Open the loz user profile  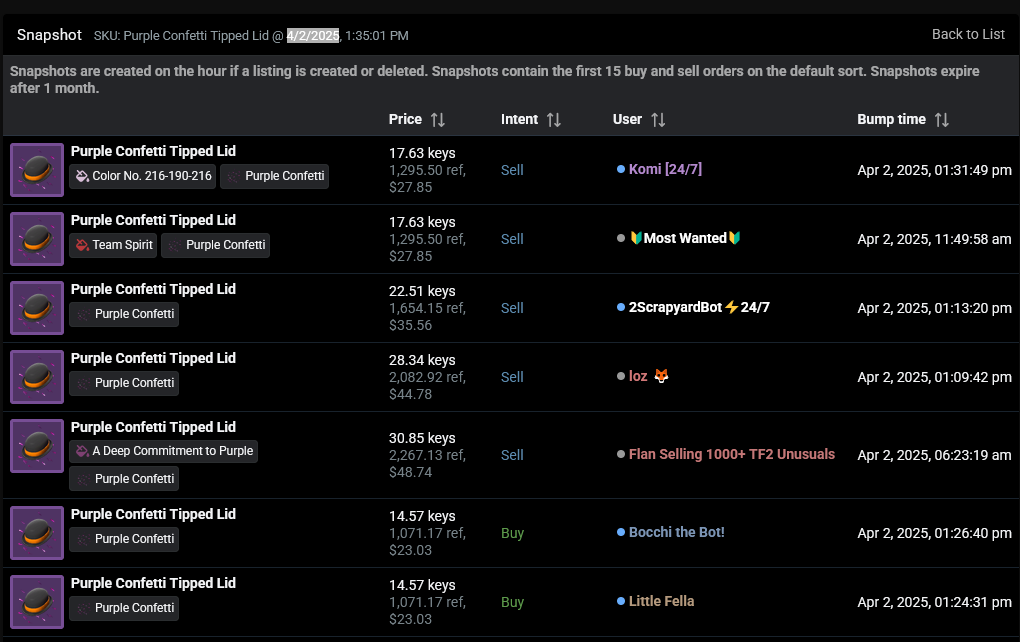point(638,377)
